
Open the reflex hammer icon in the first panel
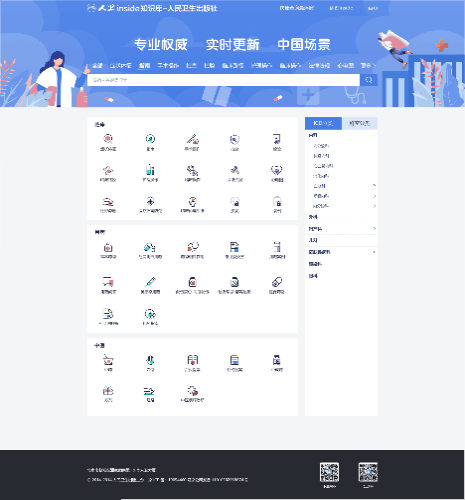235,170
